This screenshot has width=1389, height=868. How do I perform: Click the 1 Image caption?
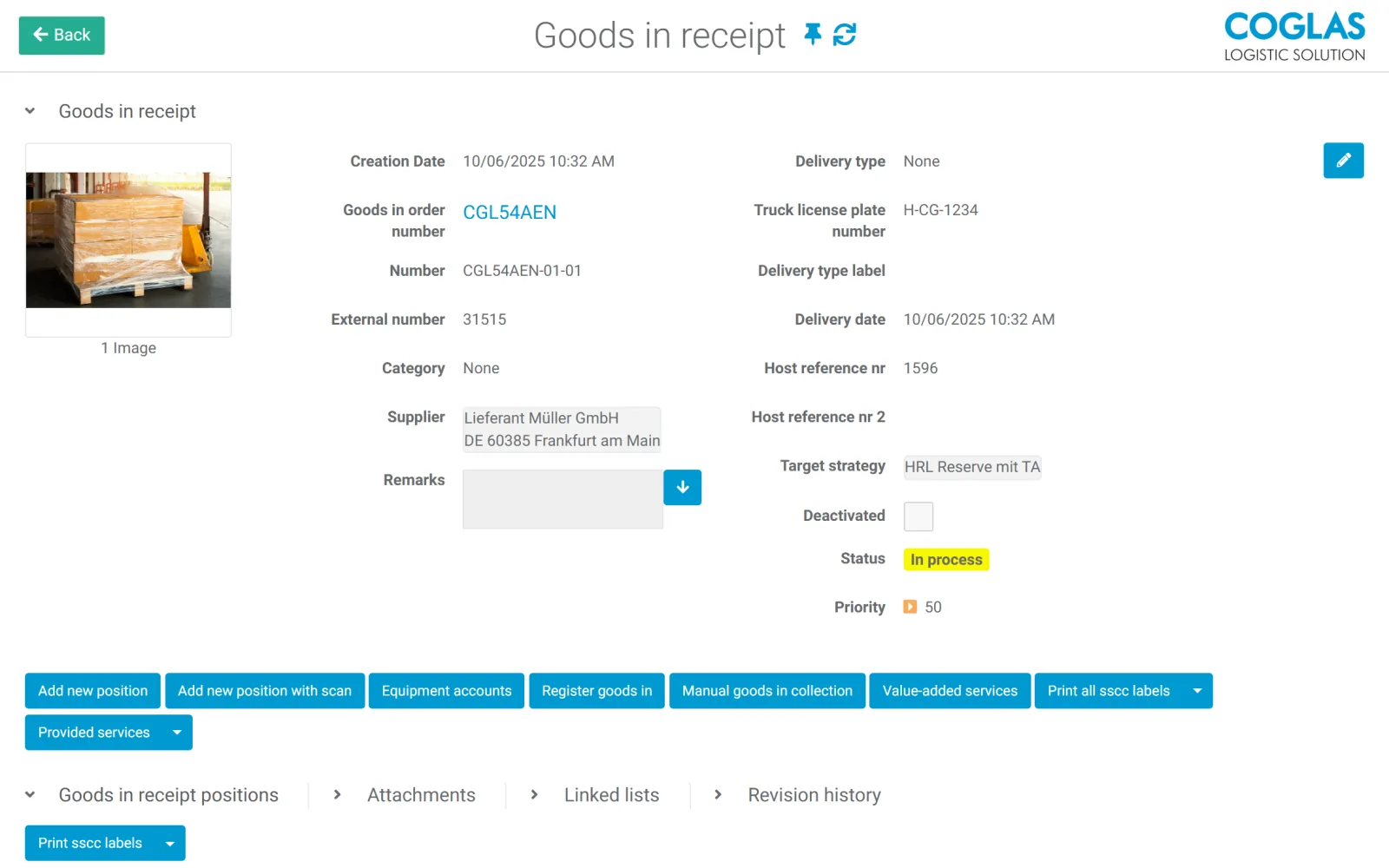click(x=128, y=348)
